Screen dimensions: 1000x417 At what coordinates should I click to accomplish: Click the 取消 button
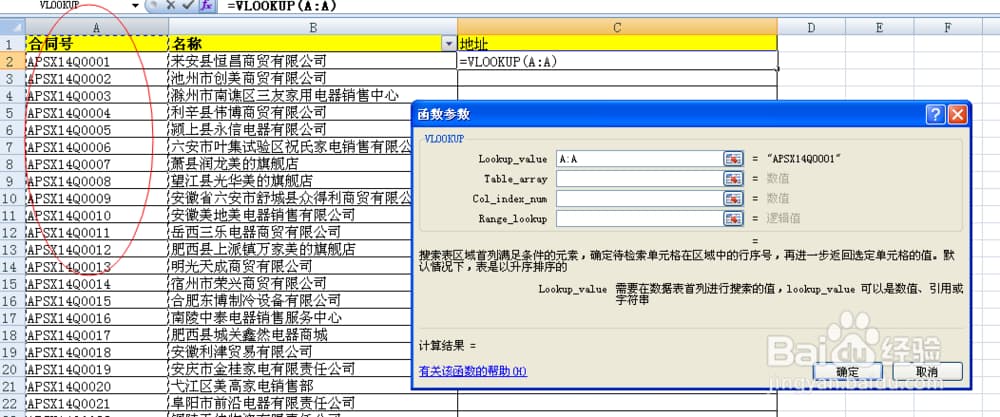click(927, 372)
